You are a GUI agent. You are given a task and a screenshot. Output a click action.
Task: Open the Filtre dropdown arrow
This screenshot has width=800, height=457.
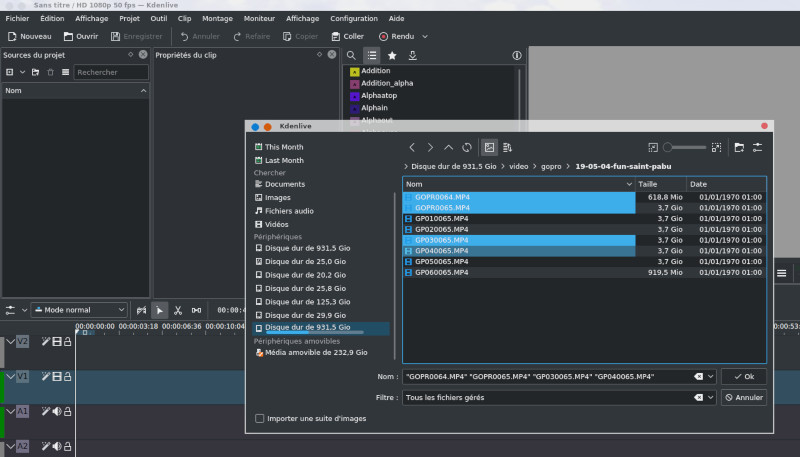711,397
